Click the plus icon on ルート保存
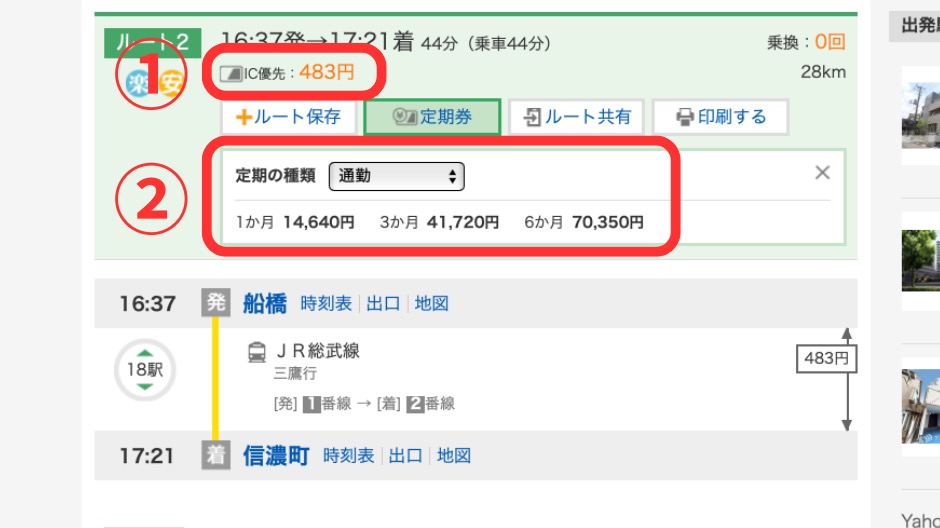Viewport: 940px width, 528px height. click(x=243, y=117)
